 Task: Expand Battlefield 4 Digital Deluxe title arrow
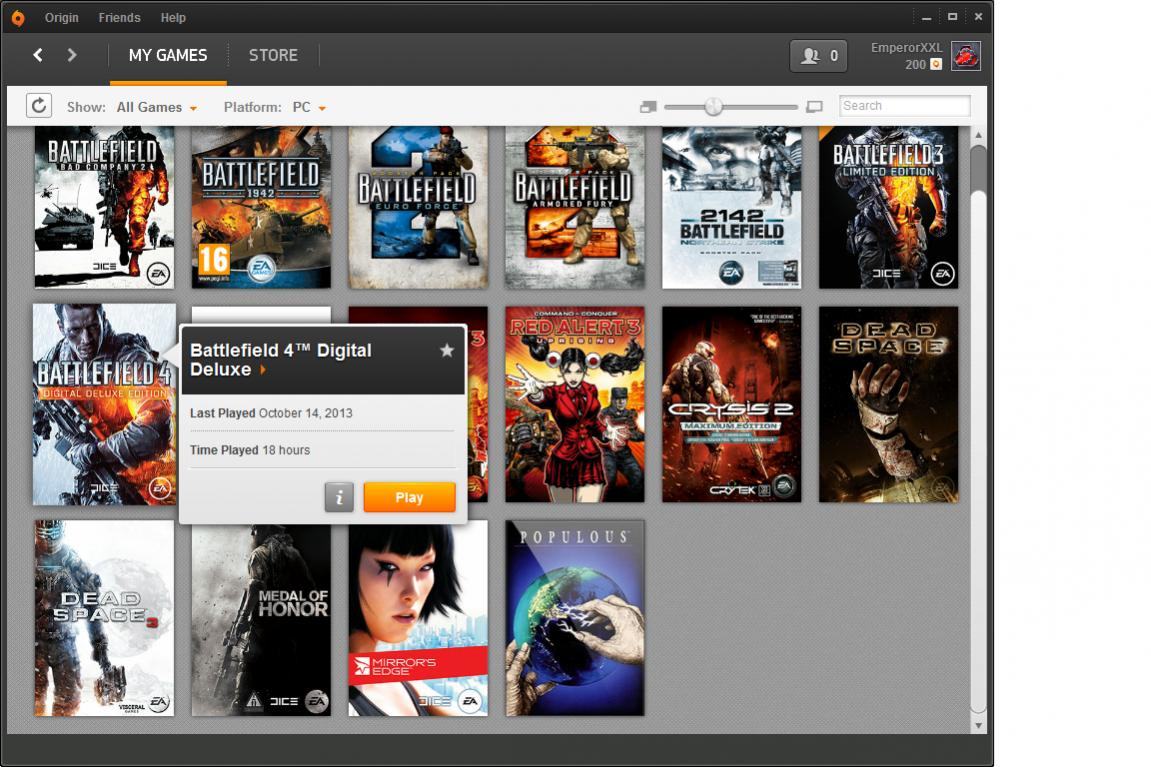pos(263,370)
